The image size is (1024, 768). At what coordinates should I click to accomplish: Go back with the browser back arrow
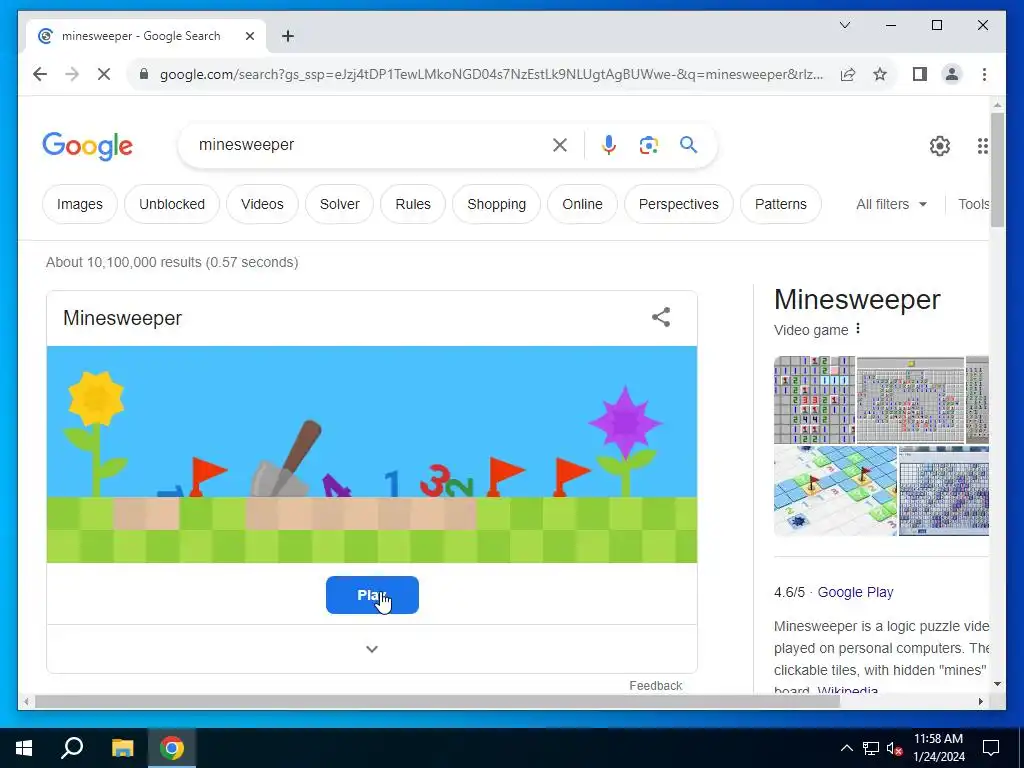point(40,74)
